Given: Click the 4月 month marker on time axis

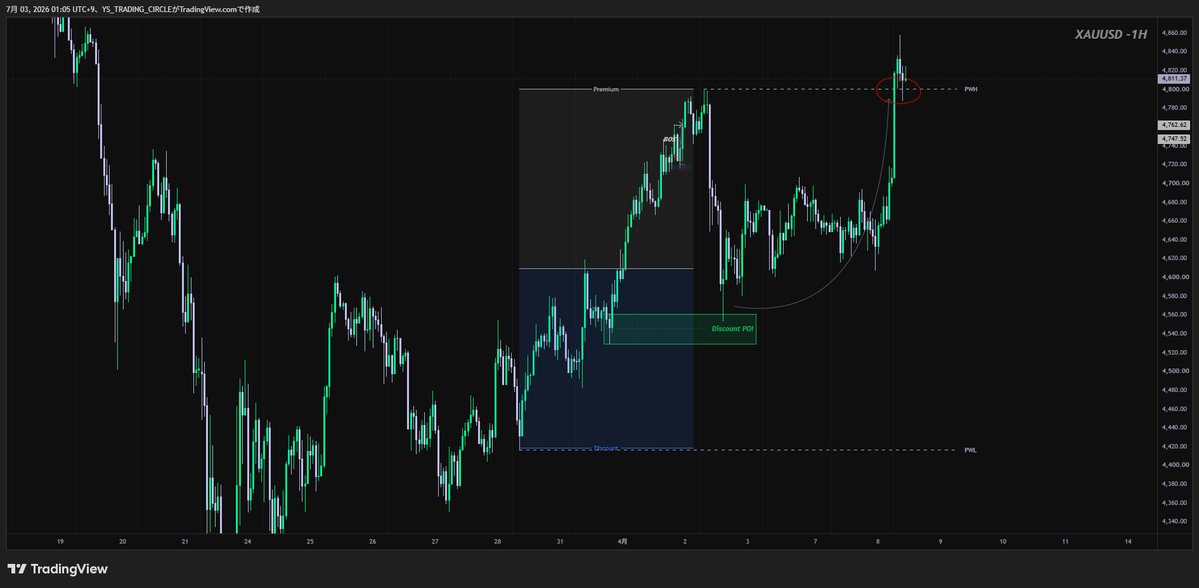Looking at the screenshot, I should pos(622,542).
